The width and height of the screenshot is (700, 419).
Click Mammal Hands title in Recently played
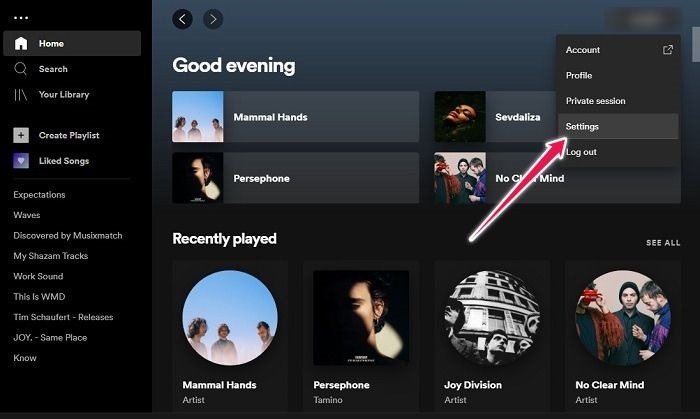click(x=219, y=385)
